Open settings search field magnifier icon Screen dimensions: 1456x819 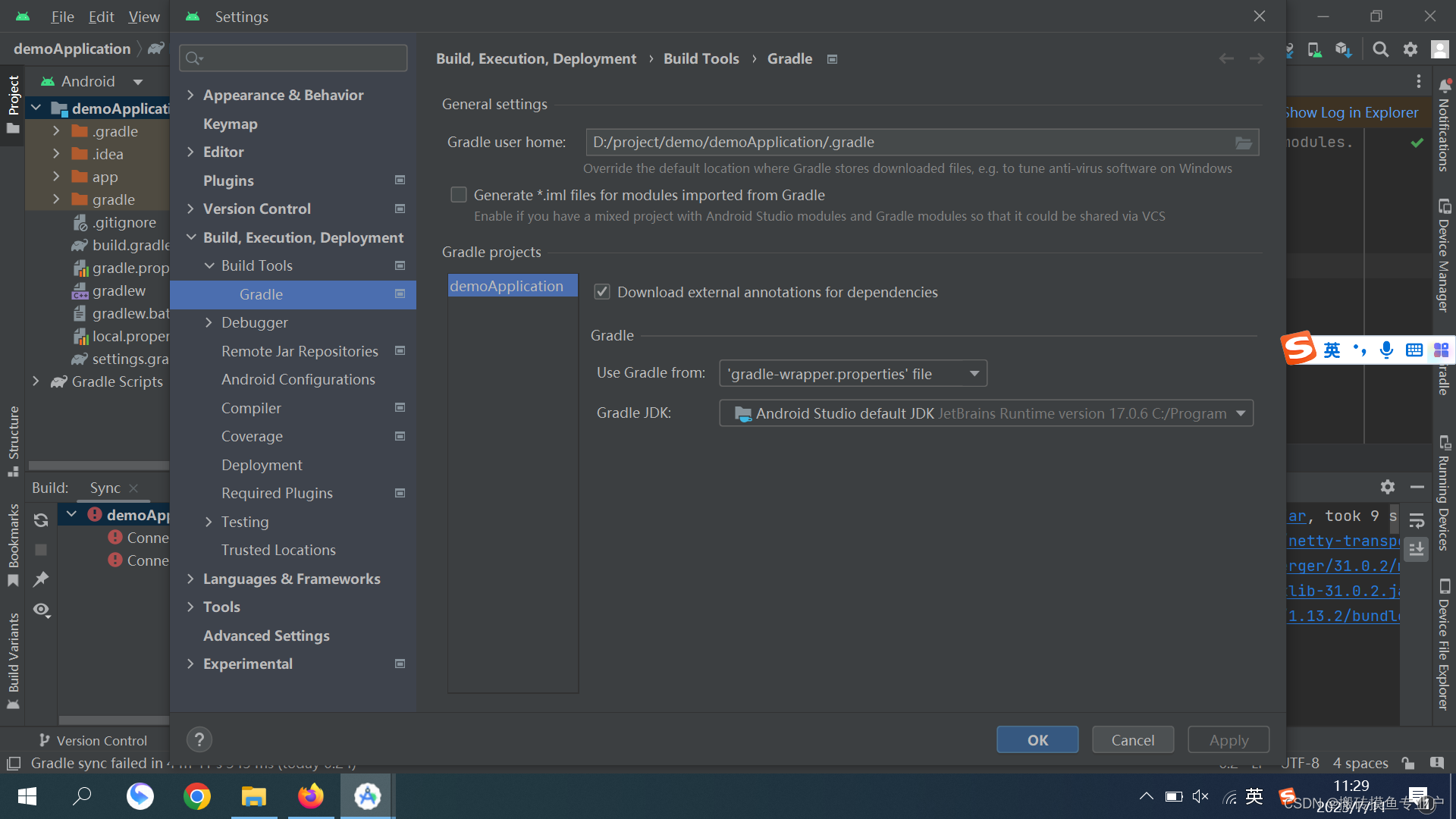coord(193,58)
